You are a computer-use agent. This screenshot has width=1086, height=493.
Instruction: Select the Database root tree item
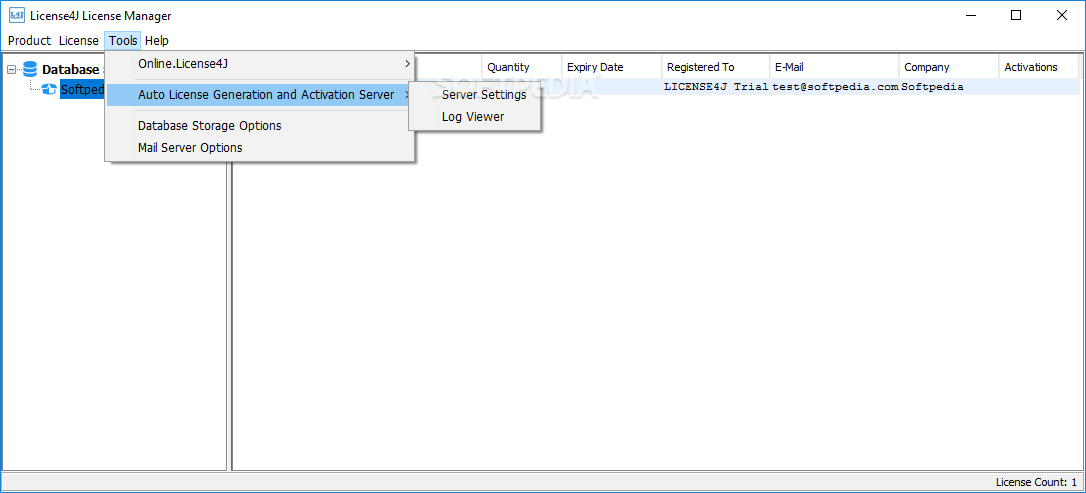click(71, 69)
